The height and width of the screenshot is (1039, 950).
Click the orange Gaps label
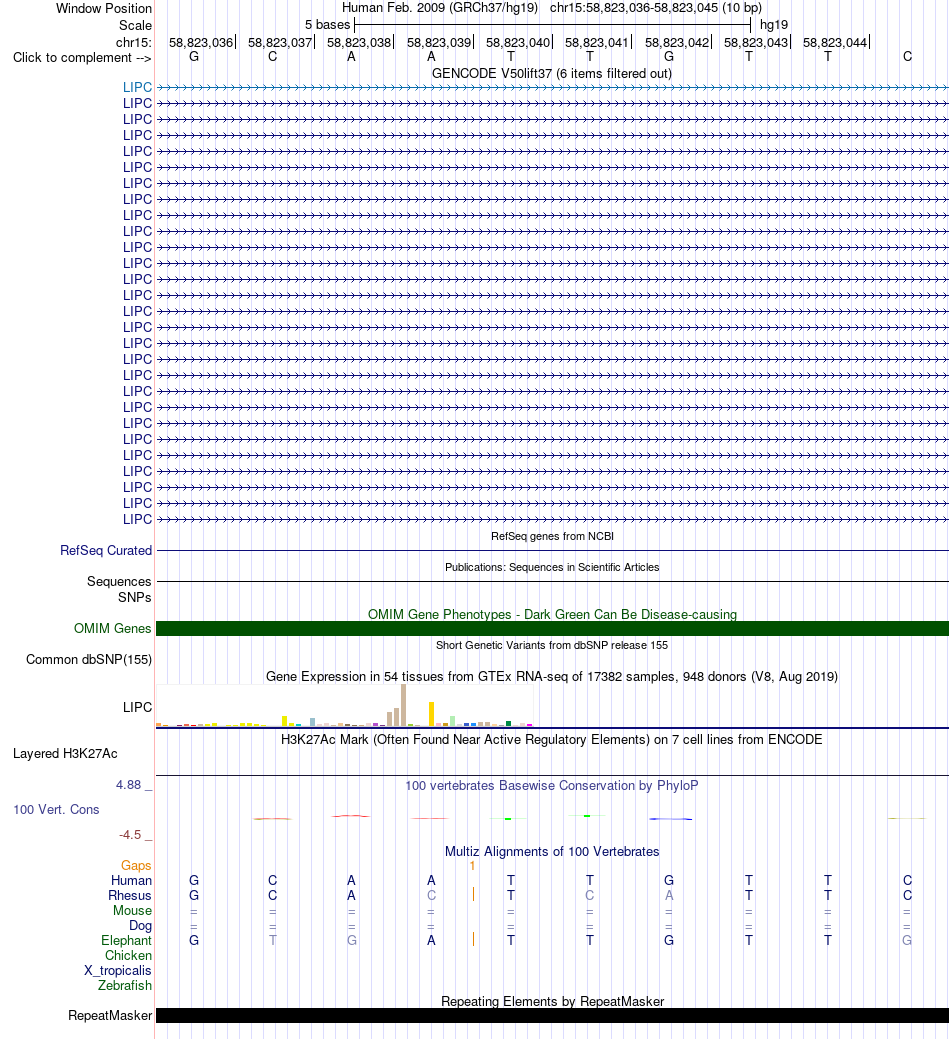[x=136, y=865]
